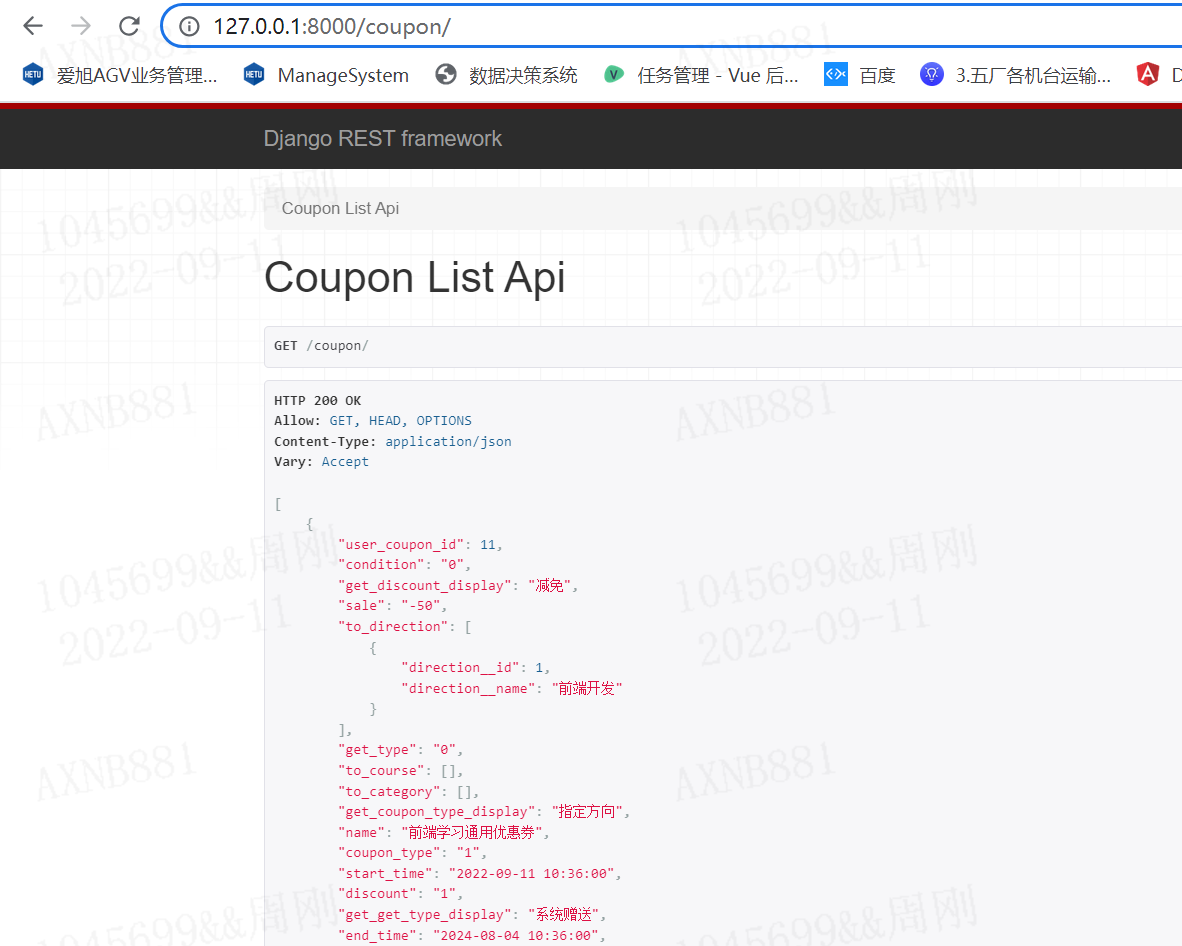Image resolution: width=1182 pixels, height=946 pixels.
Task: Click the HETU icon beside ManageSystem
Action: (254, 75)
